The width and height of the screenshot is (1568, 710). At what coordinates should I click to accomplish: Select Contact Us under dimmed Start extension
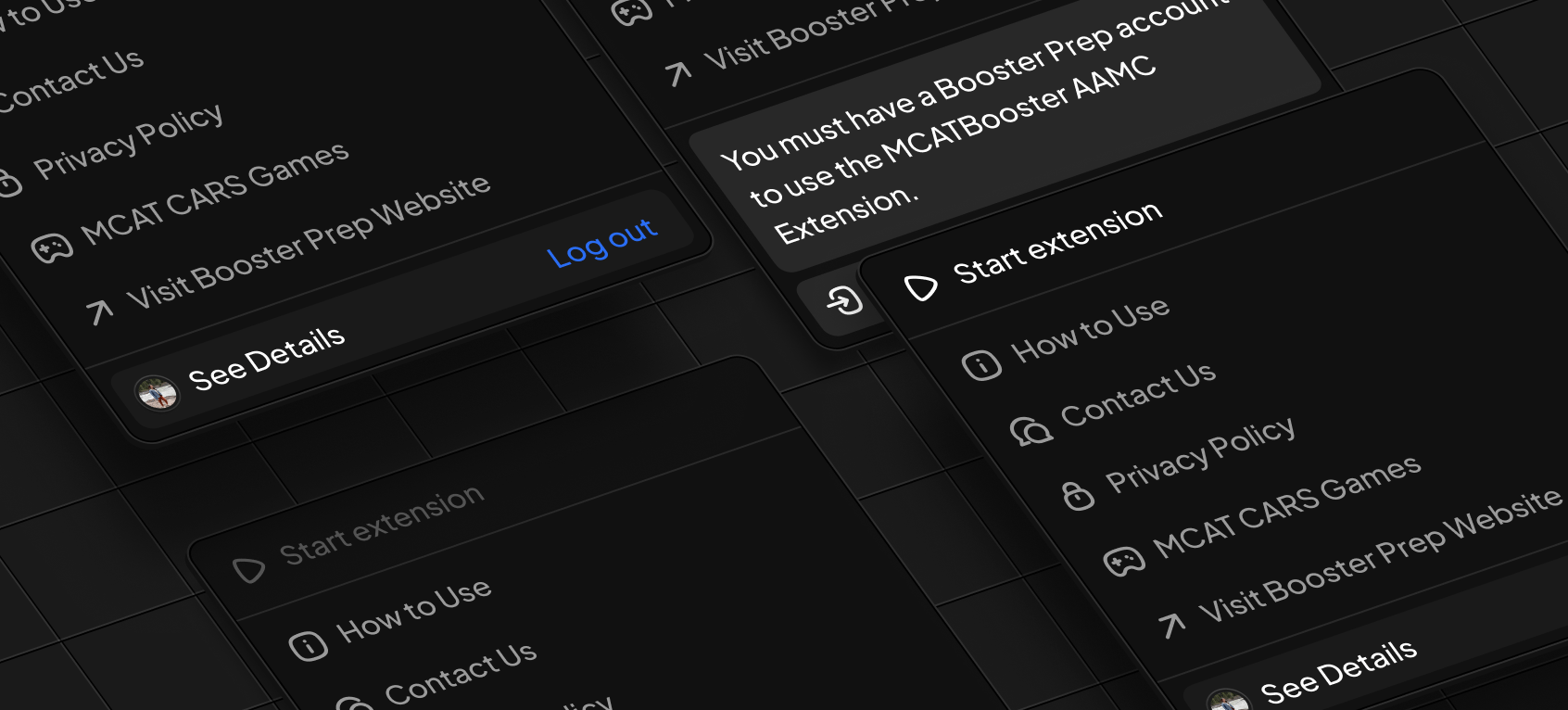(461, 673)
